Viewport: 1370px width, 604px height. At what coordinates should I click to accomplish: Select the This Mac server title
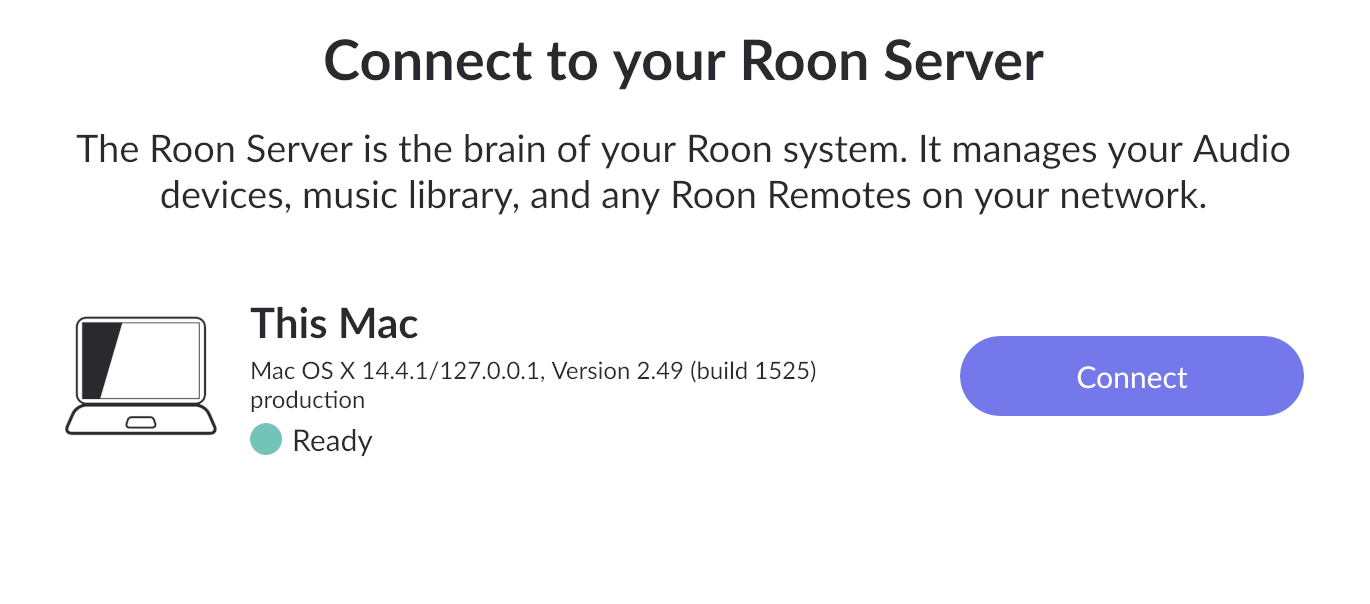(x=334, y=323)
